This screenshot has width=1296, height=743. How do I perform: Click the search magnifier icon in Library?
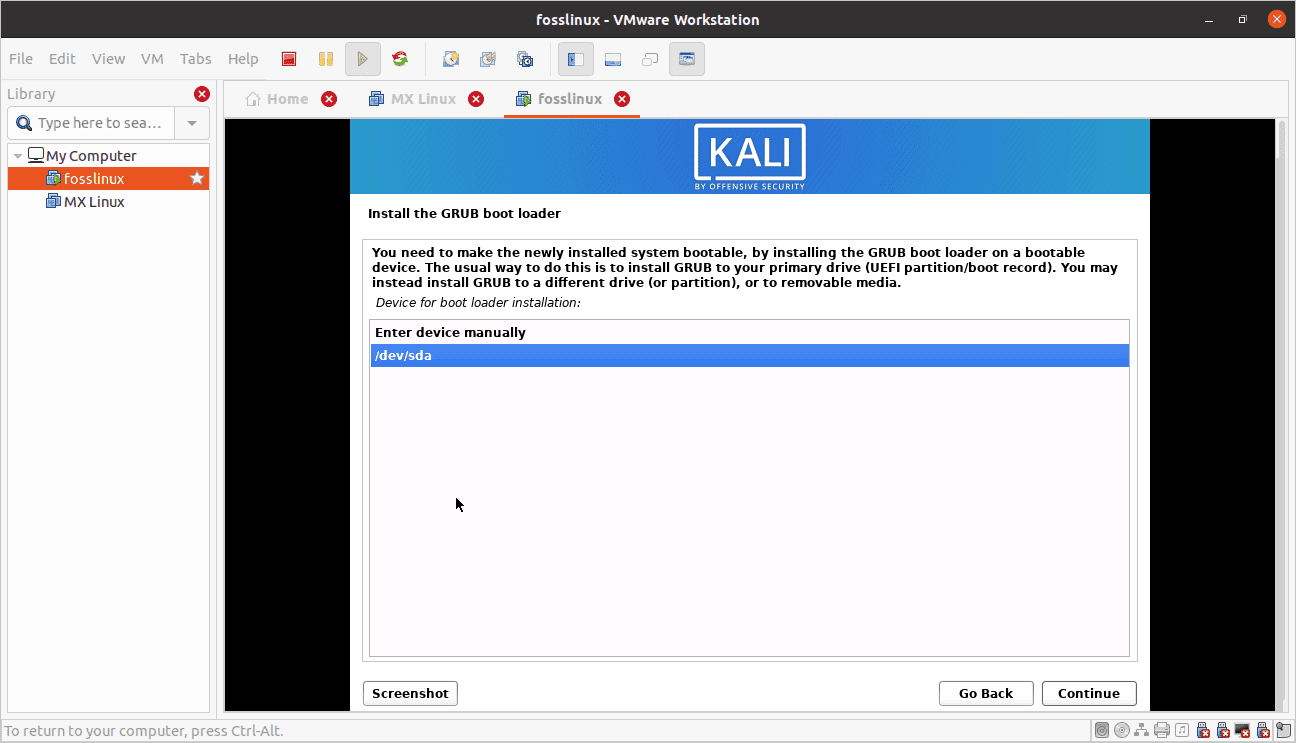24,123
